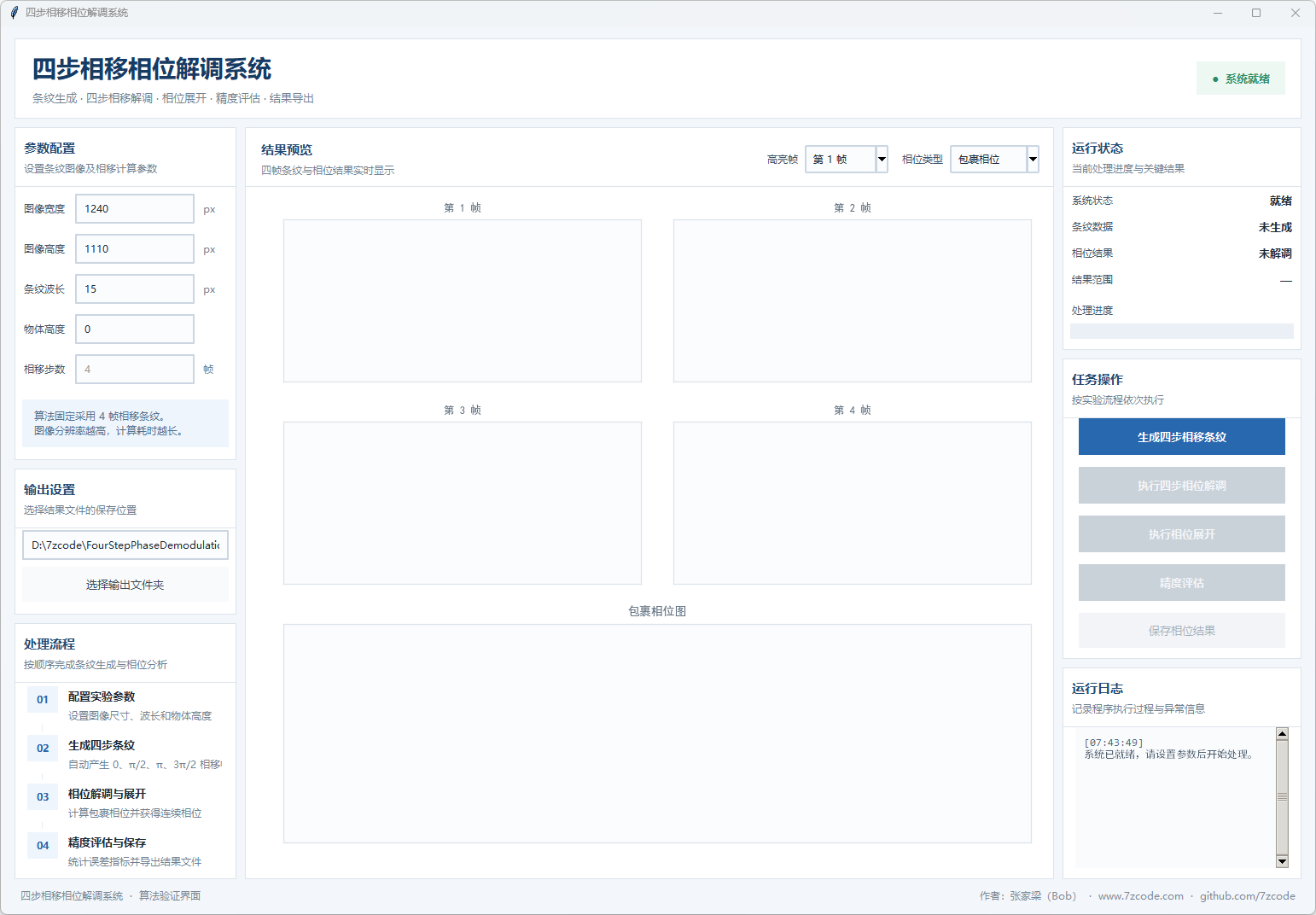1316x915 pixels.
Task: Click the 包裹相位图 preview area
Action: 657,734
